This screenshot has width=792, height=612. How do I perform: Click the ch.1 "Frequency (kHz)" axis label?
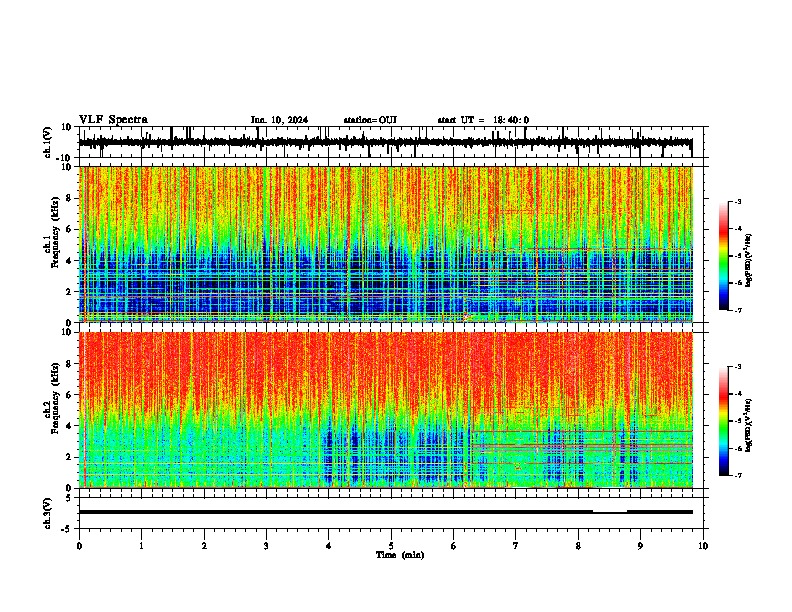(x=55, y=233)
